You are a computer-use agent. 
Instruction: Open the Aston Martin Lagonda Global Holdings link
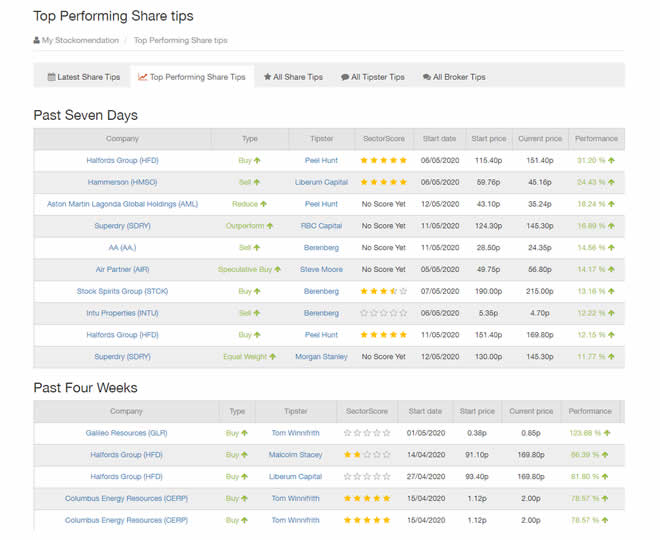click(122, 204)
